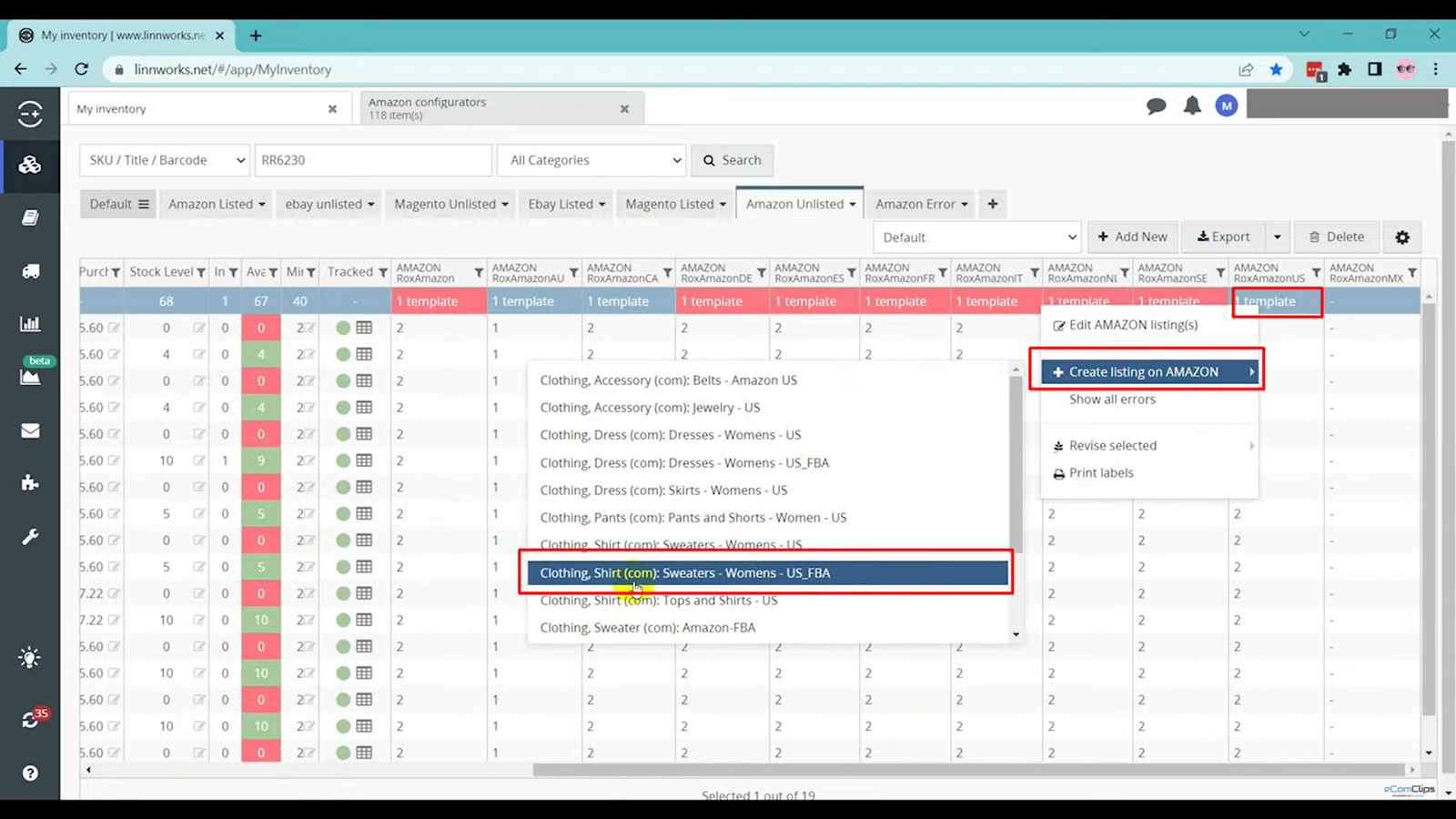Image resolution: width=1456 pixels, height=819 pixels.
Task: Open the notifications bell
Action: pos(1192,106)
